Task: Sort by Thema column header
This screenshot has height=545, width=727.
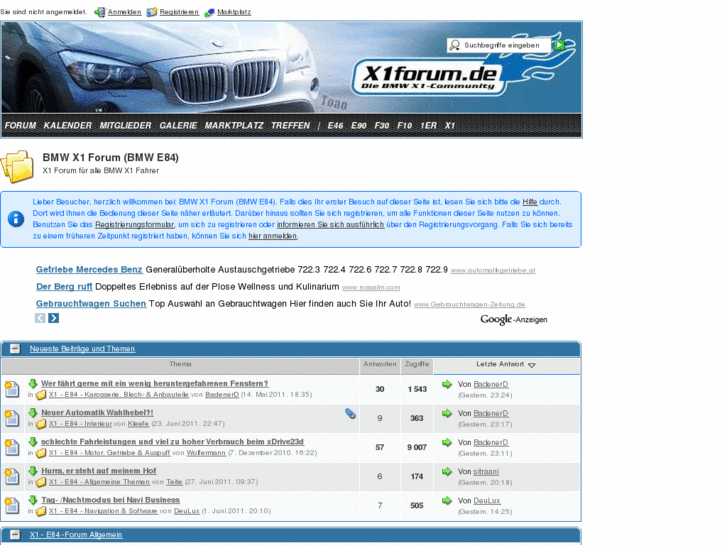Action: point(180,364)
